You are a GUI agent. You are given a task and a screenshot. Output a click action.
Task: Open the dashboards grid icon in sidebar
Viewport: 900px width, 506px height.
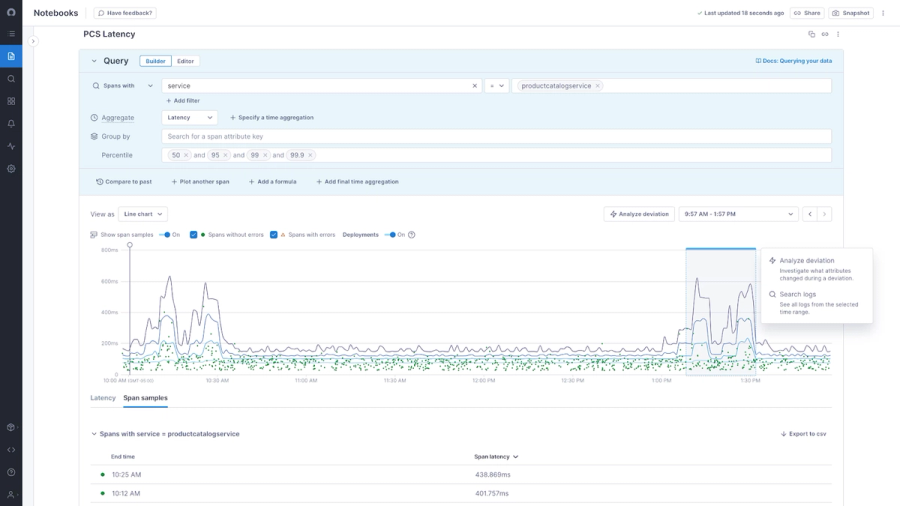tap(11, 101)
